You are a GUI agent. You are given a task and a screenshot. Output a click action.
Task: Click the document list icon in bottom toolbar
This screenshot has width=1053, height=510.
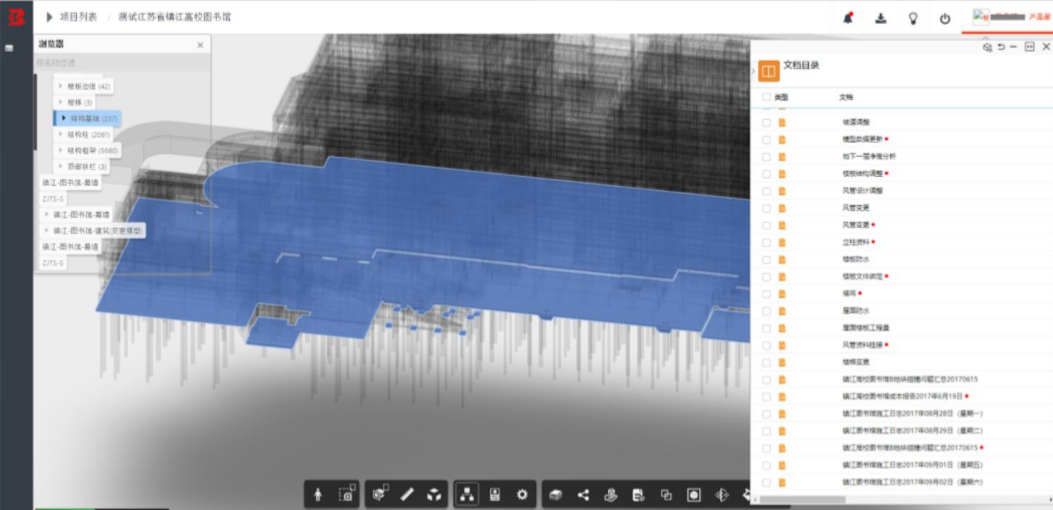click(x=638, y=495)
